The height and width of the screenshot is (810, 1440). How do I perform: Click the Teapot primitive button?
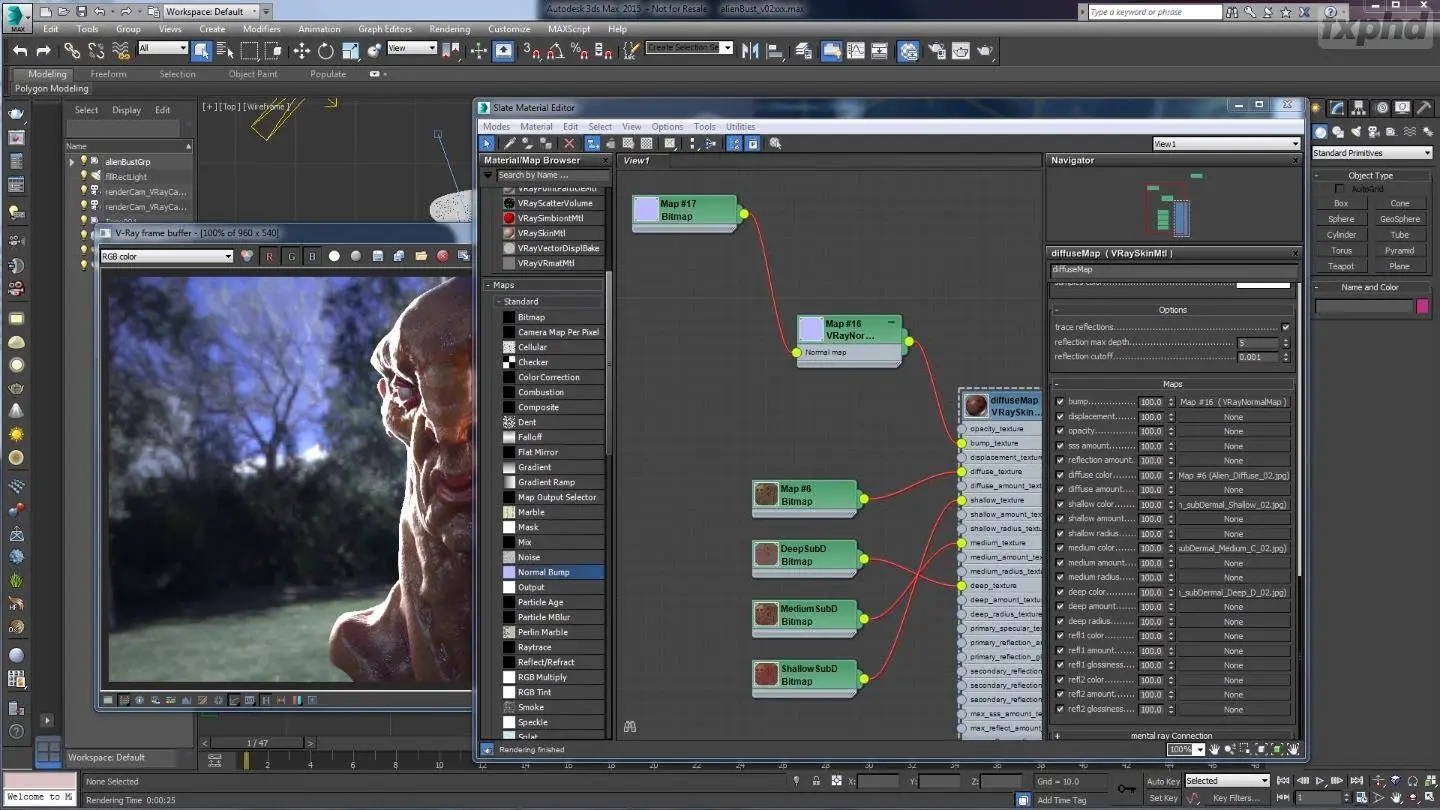[x=1341, y=266]
